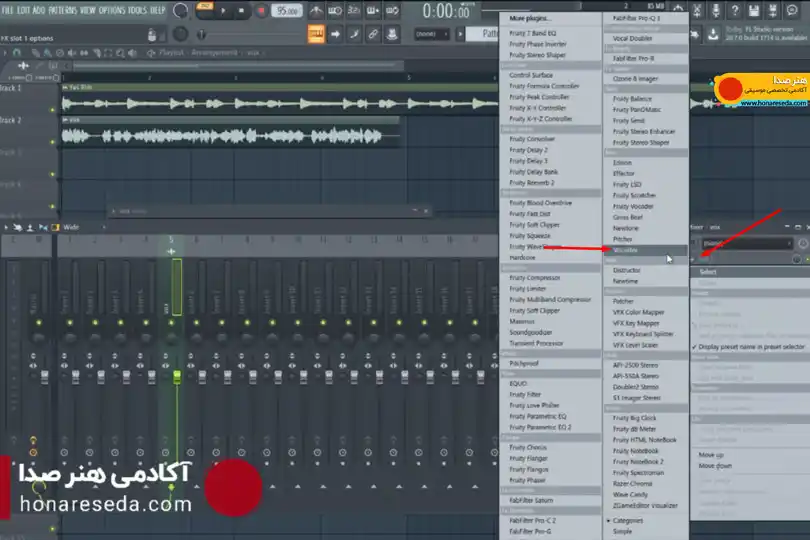Click the stamp icon right of the multilink chain icon
Viewport: 810px width, 540px height.
point(392,35)
